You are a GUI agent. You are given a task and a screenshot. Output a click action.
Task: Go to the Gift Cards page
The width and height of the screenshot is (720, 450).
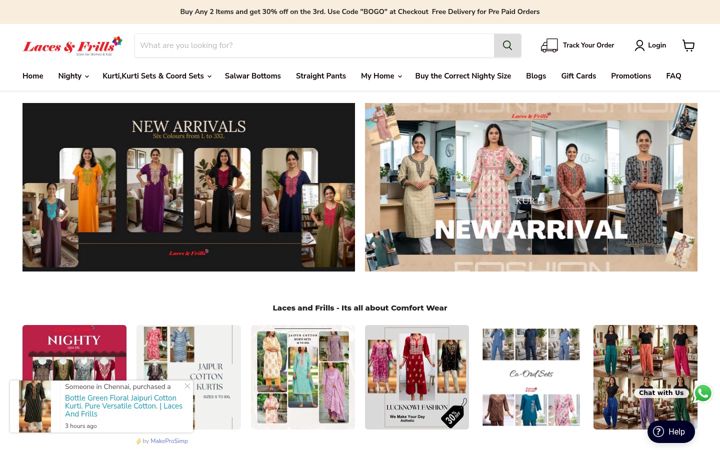pyautogui.click(x=578, y=76)
